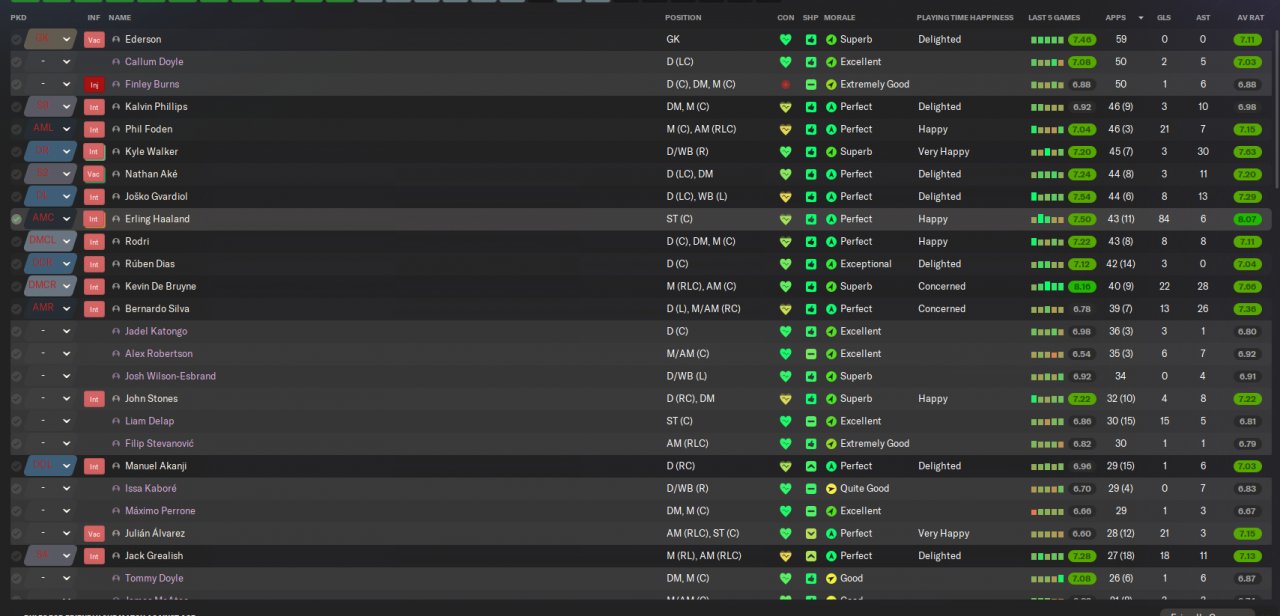Open the position dropdown for Julián Álvarez
This screenshot has height=616, width=1280.
[51, 534]
